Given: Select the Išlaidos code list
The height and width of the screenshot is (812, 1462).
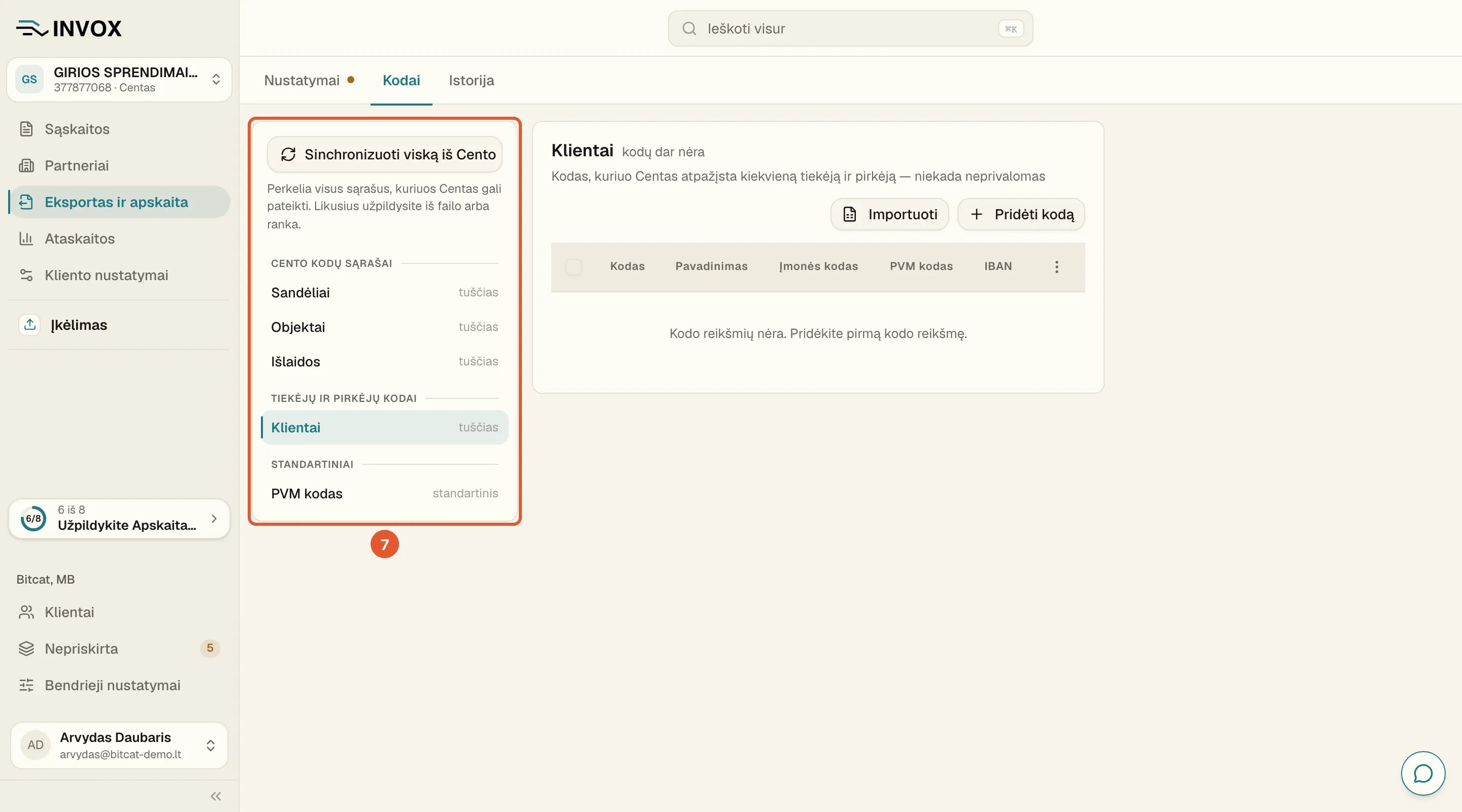Looking at the screenshot, I should click(x=385, y=361).
